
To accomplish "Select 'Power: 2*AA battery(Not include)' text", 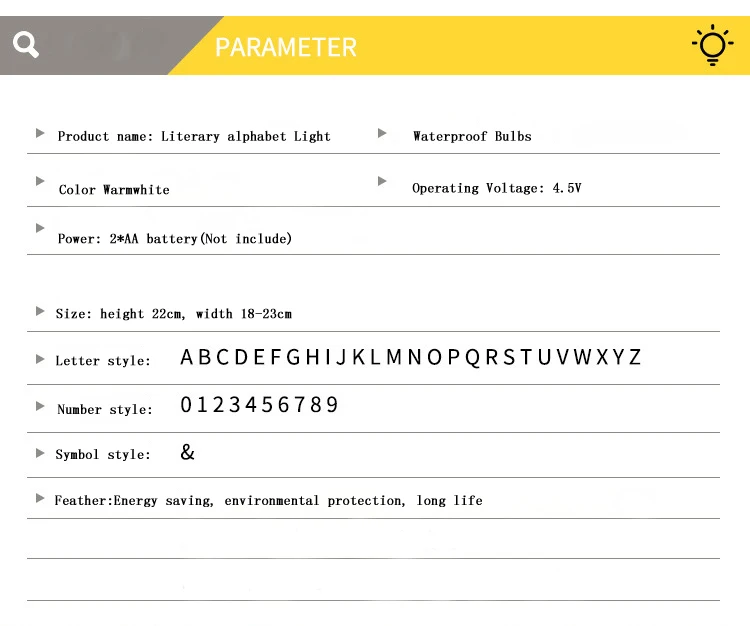I will tap(175, 239).
